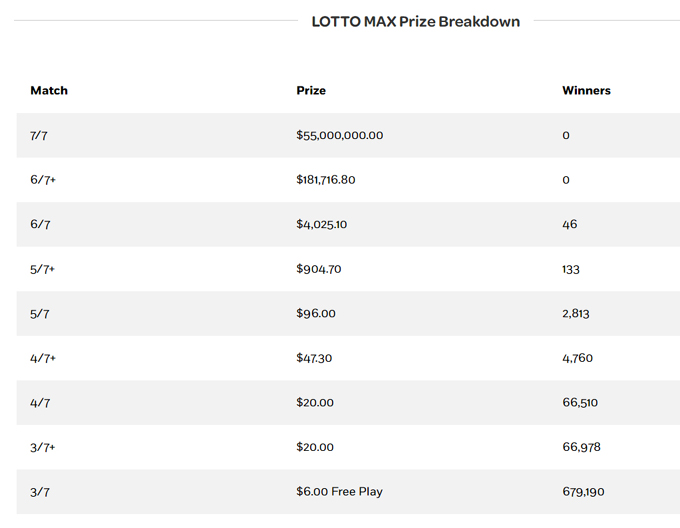Select the 7/7 match row label
The height and width of the screenshot is (528, 680).
pos(40,135)
